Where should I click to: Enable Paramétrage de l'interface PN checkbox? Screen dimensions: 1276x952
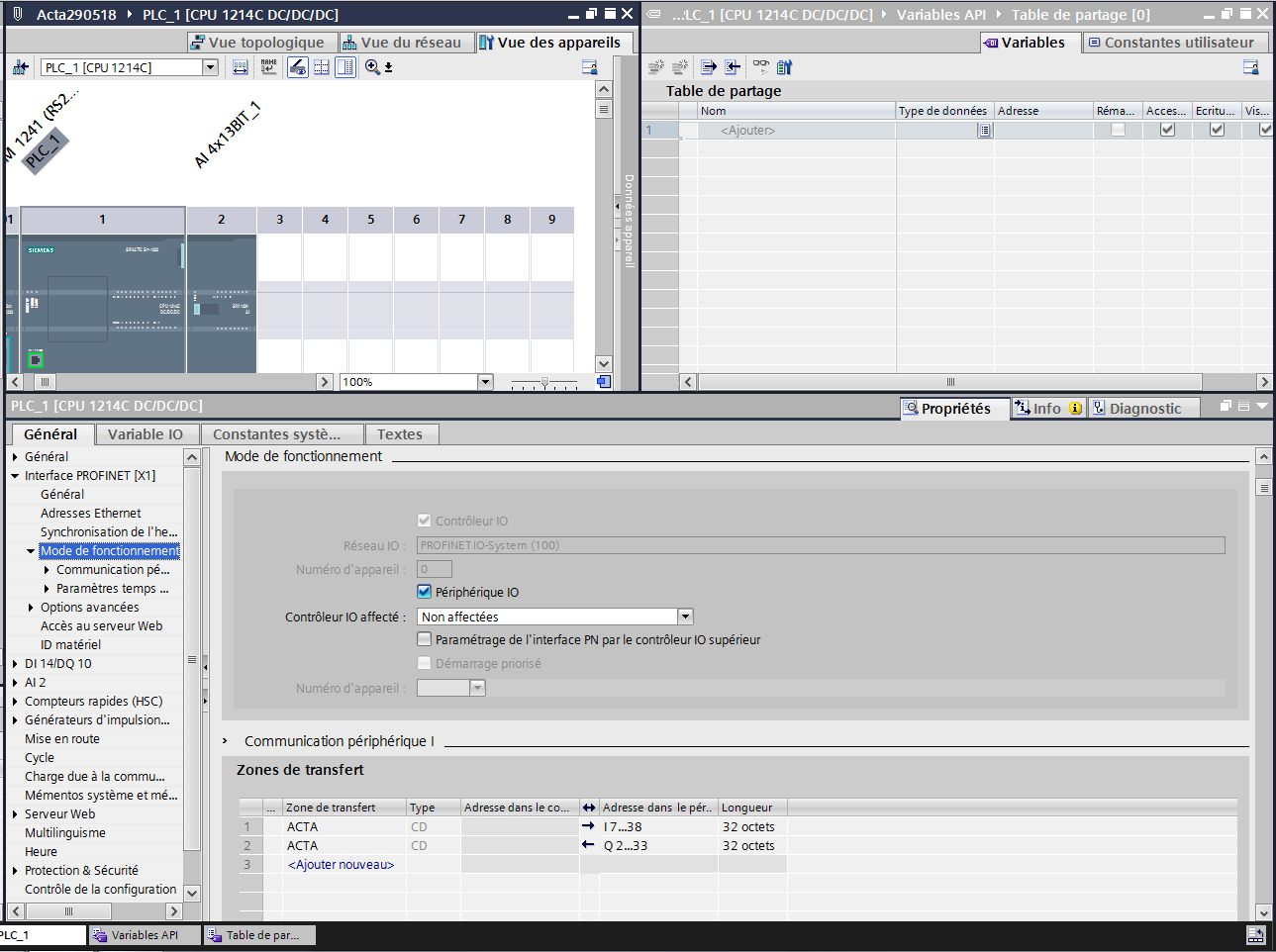click(425, 639)
